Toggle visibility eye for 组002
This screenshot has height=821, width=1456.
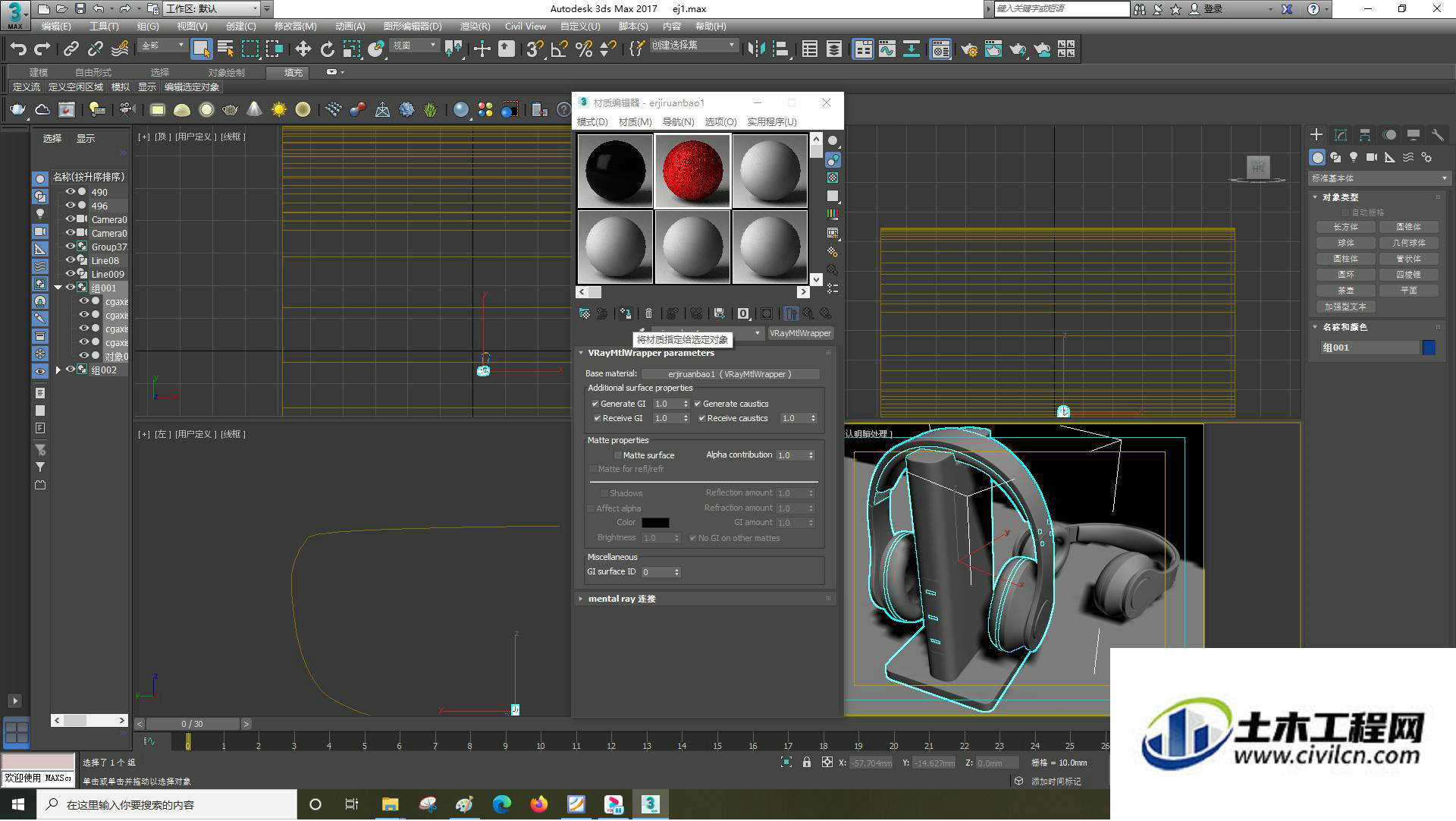[70, 370]
